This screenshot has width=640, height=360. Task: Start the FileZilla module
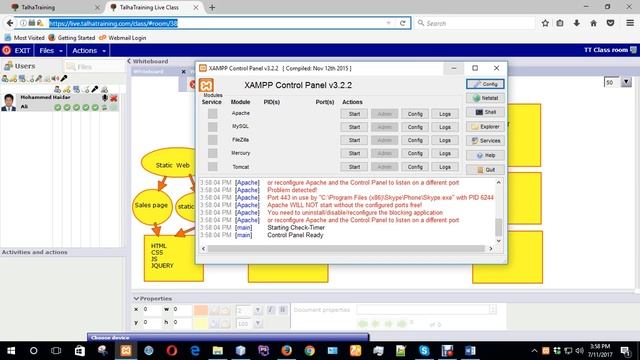[x=354, y=140]
